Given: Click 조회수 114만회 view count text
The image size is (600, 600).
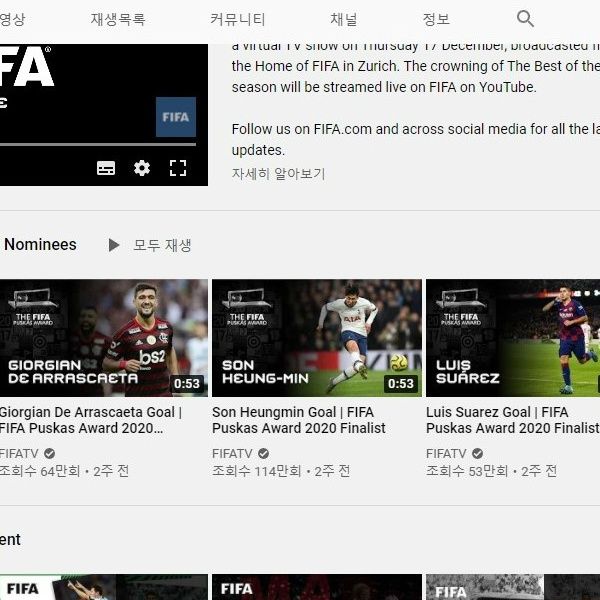Looking at the screenshot, I should pos(256,471).
